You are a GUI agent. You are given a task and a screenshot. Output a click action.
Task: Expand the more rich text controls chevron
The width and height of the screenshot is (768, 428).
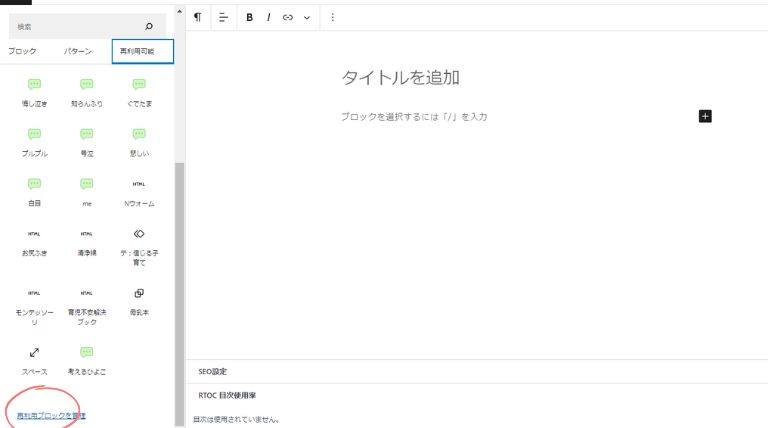pos(307,17)
